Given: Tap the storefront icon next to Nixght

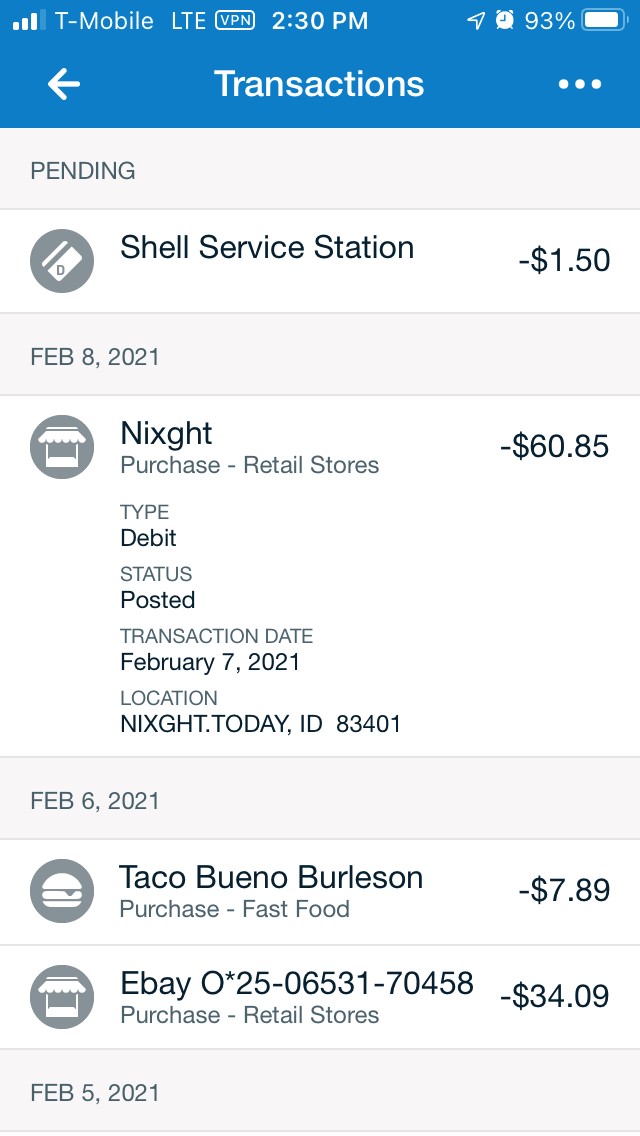Looking at the screenshot, I should point(62,446).
